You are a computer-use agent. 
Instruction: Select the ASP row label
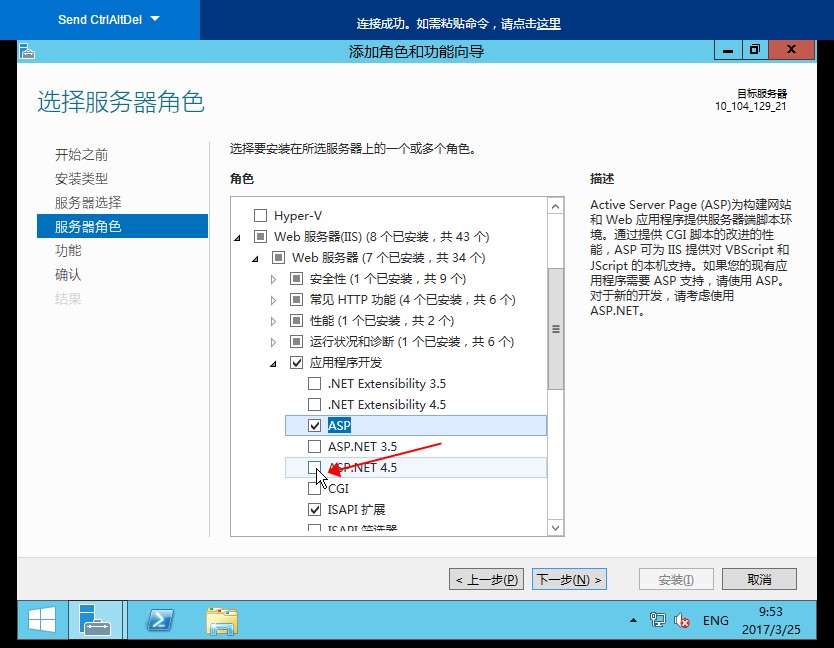pos(339,426)
